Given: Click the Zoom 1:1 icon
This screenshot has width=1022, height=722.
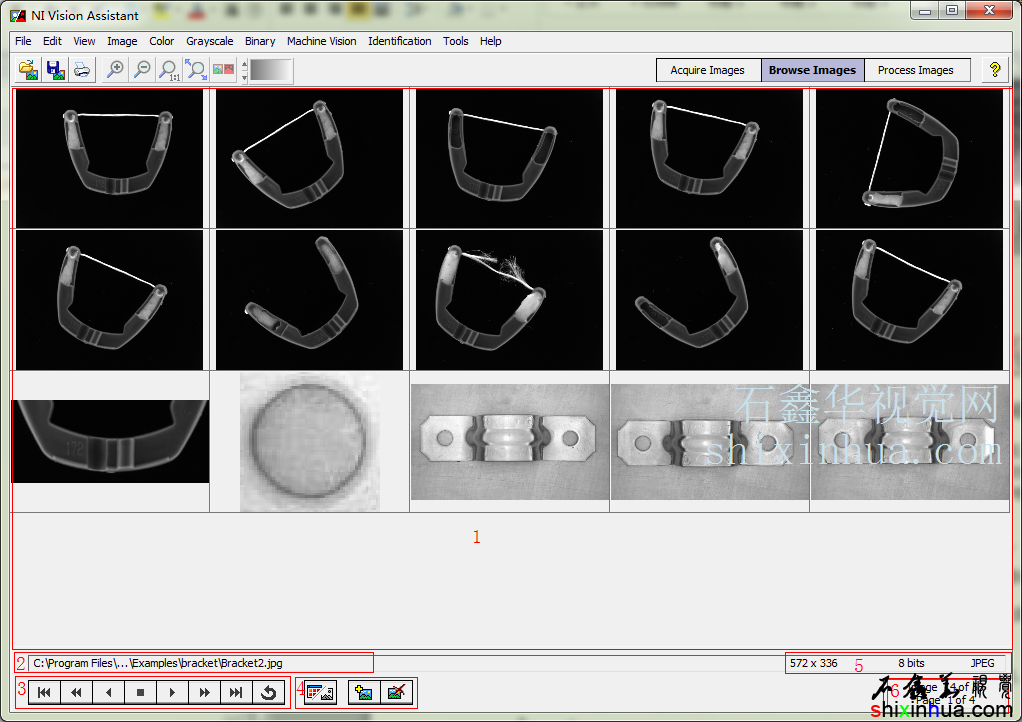Looking at the screenshot, I should pos(170,70).
